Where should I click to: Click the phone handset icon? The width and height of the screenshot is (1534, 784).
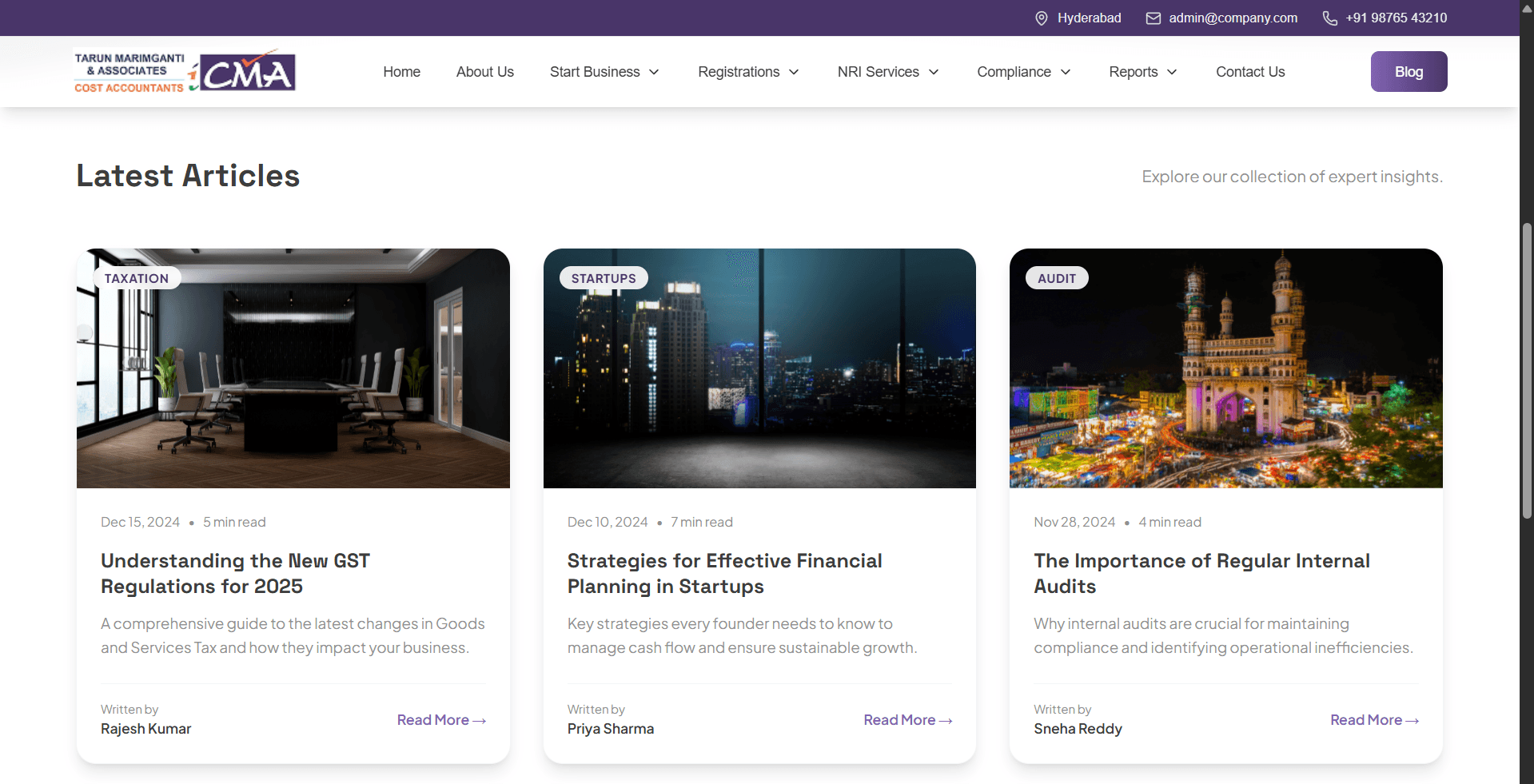[x=1329, y=18]
